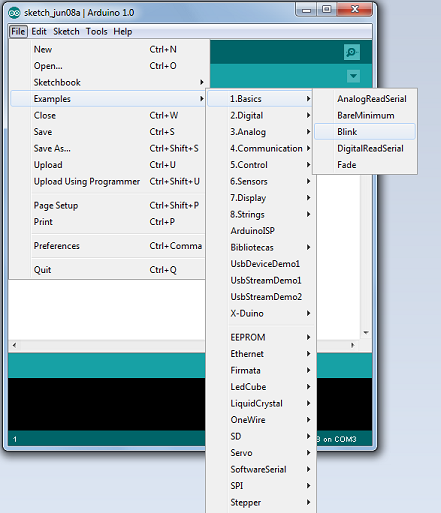Click horizontal scrollbar right arrow
The height and width of the screenshot is (513, 441).
pos(353,345)
